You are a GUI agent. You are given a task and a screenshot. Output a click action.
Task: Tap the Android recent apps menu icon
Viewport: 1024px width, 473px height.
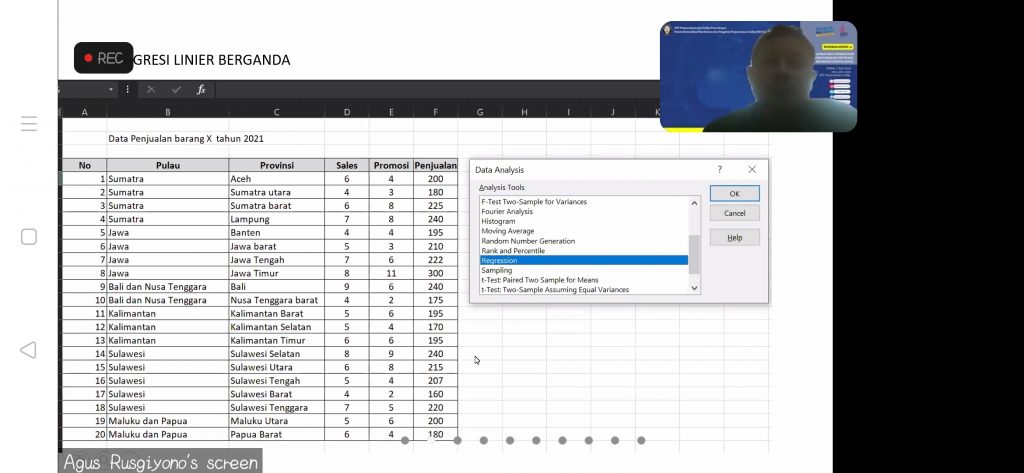[29, 124]
